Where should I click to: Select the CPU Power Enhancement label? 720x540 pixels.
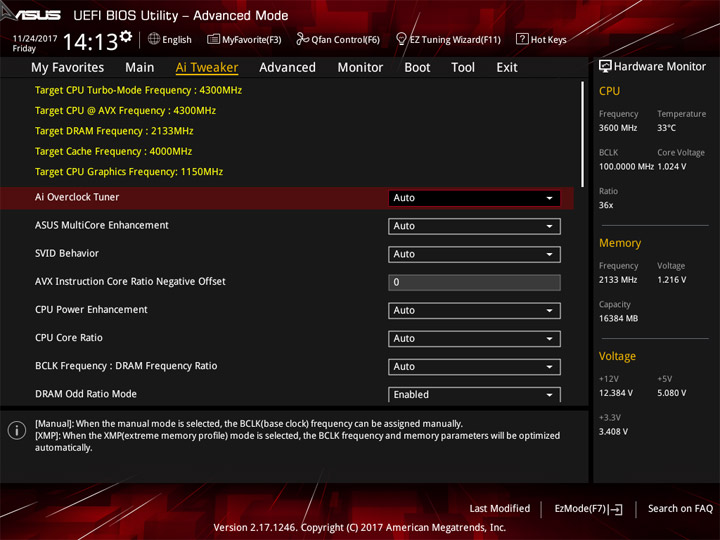[x=91, y=309]
